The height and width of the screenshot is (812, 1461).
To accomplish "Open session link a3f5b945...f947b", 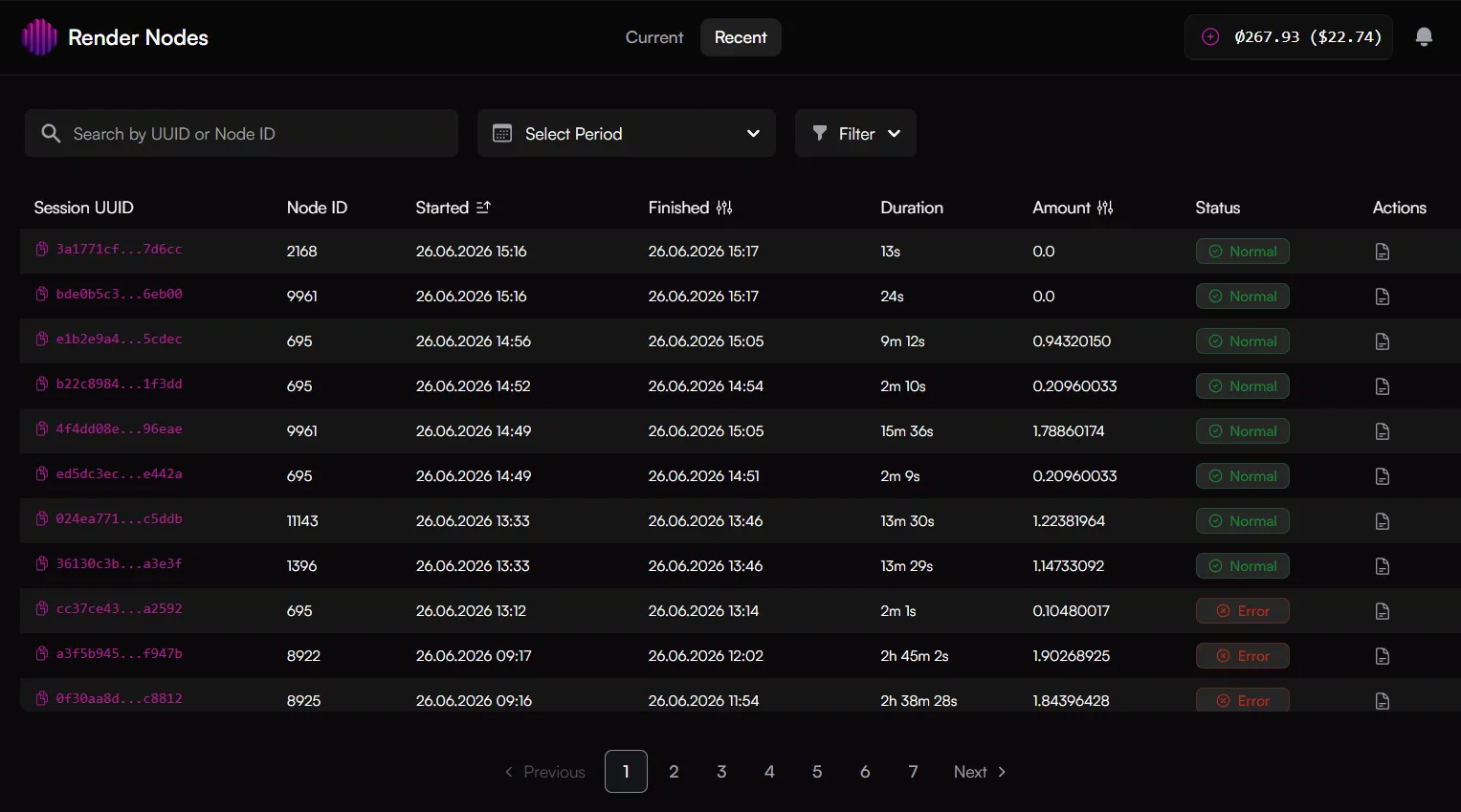I will coord(119,654).
